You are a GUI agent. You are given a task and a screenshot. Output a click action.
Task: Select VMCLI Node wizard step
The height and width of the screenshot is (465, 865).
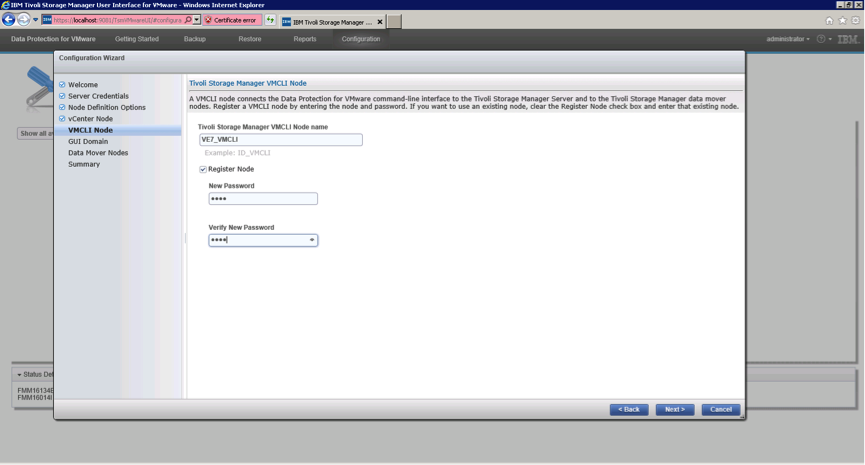tap(90, 130)
